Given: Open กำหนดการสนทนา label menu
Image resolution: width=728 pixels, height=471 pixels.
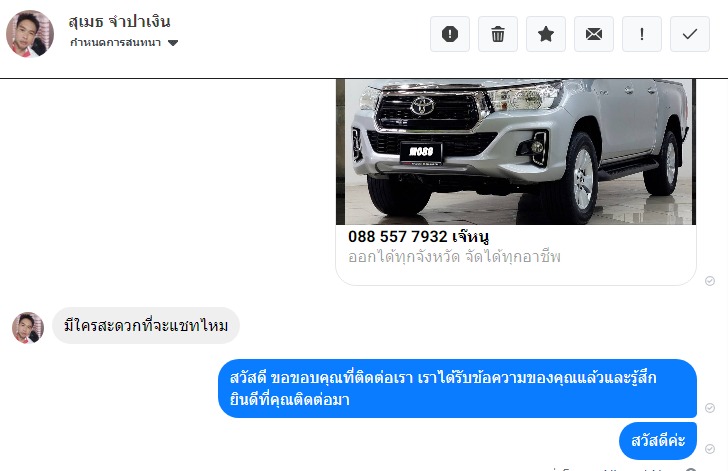Looking at the screenshot, I should point(116,42).
